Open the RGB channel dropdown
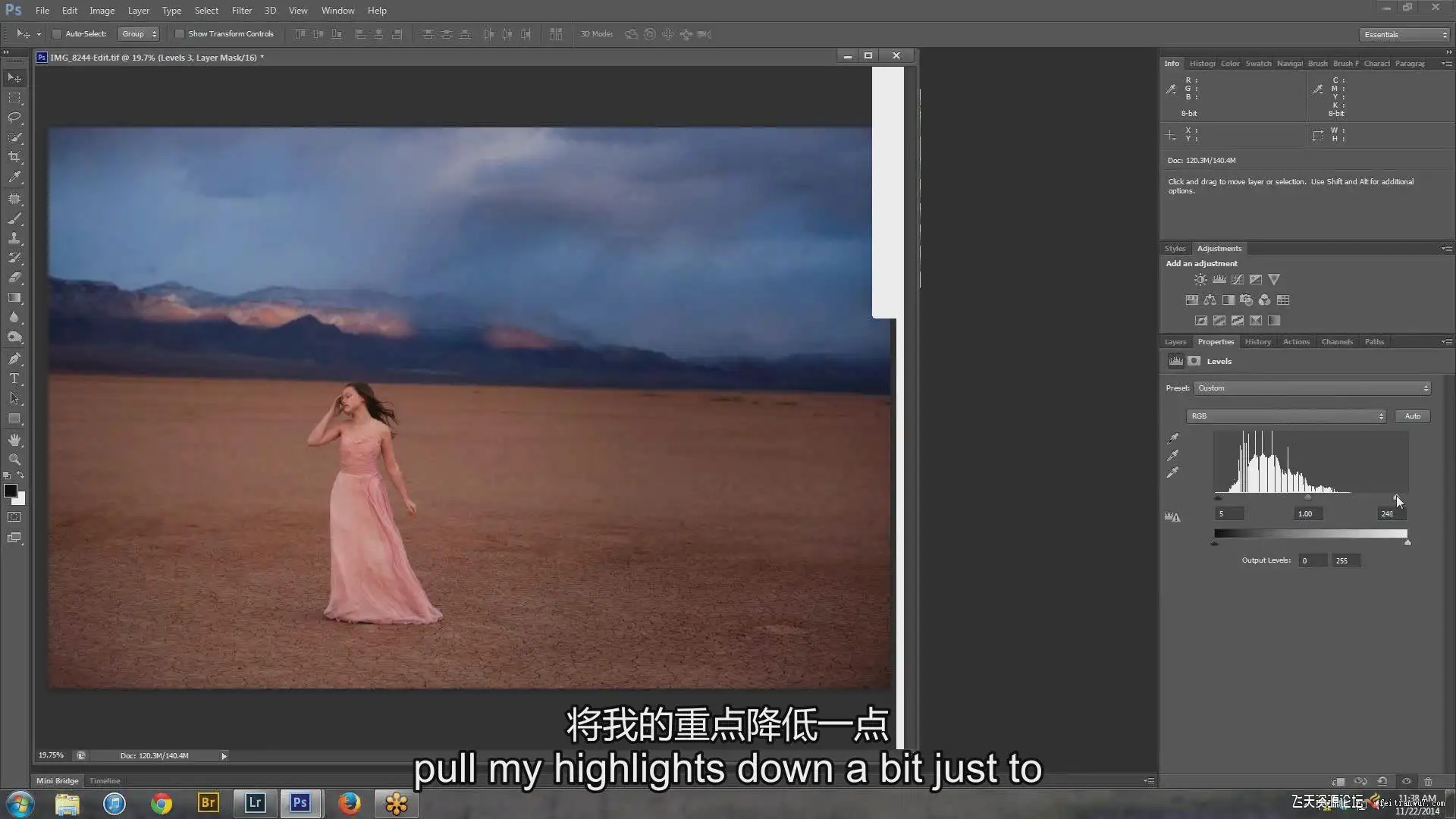 1286,416
